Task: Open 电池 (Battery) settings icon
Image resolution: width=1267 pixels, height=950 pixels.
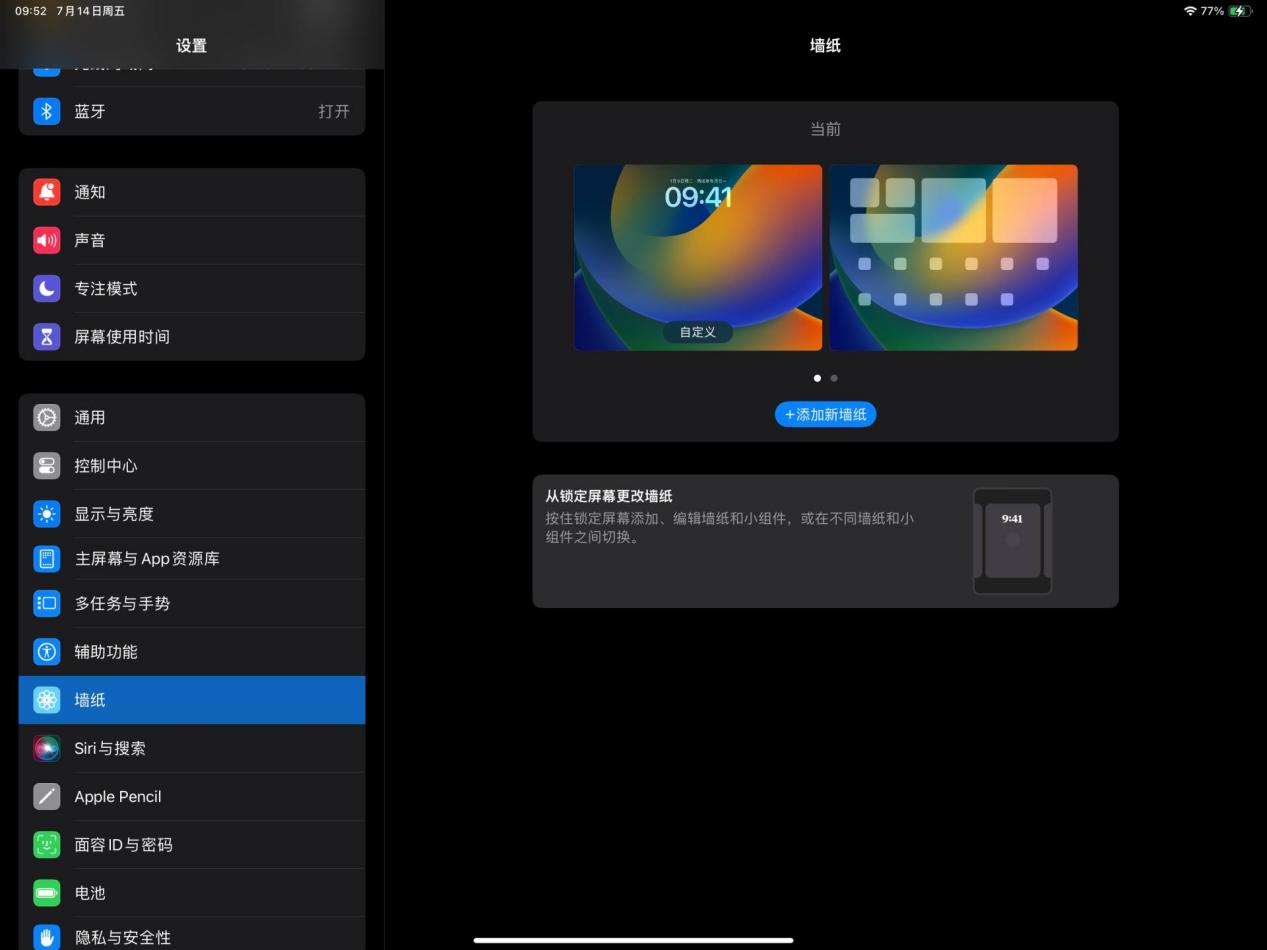Action: click(x=47, y=893)
